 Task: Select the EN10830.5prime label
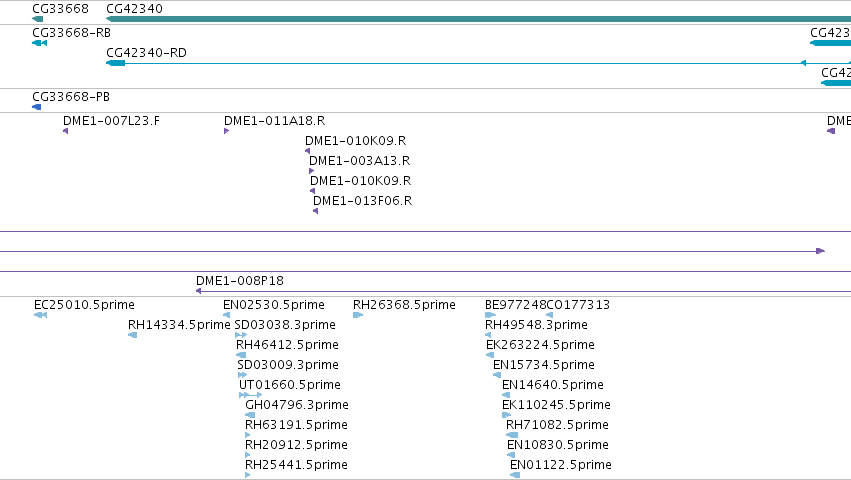(x=558, y=445)
